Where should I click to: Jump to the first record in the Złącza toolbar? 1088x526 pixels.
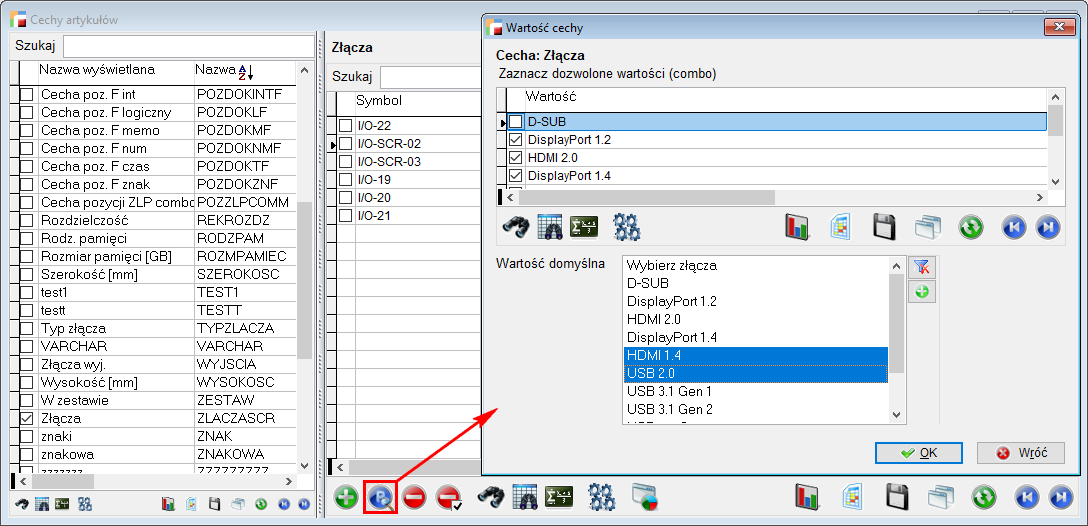click(x=1027, y=497)
